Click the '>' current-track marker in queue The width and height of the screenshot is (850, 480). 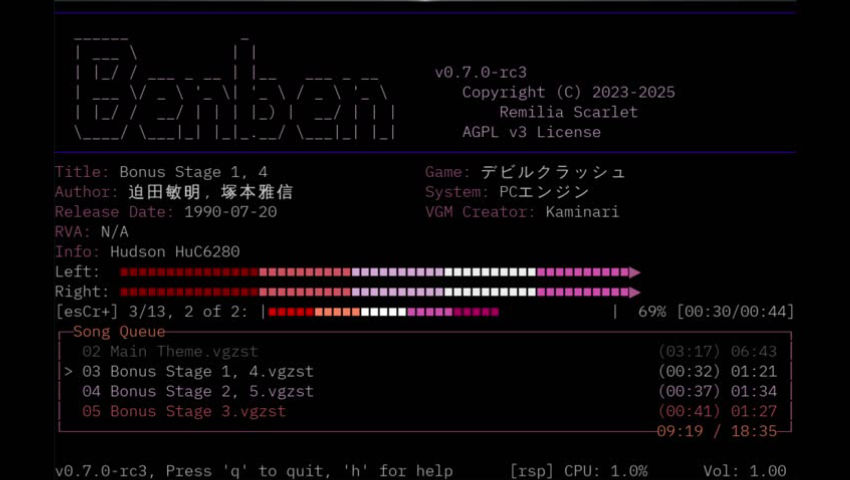point(68,372)
